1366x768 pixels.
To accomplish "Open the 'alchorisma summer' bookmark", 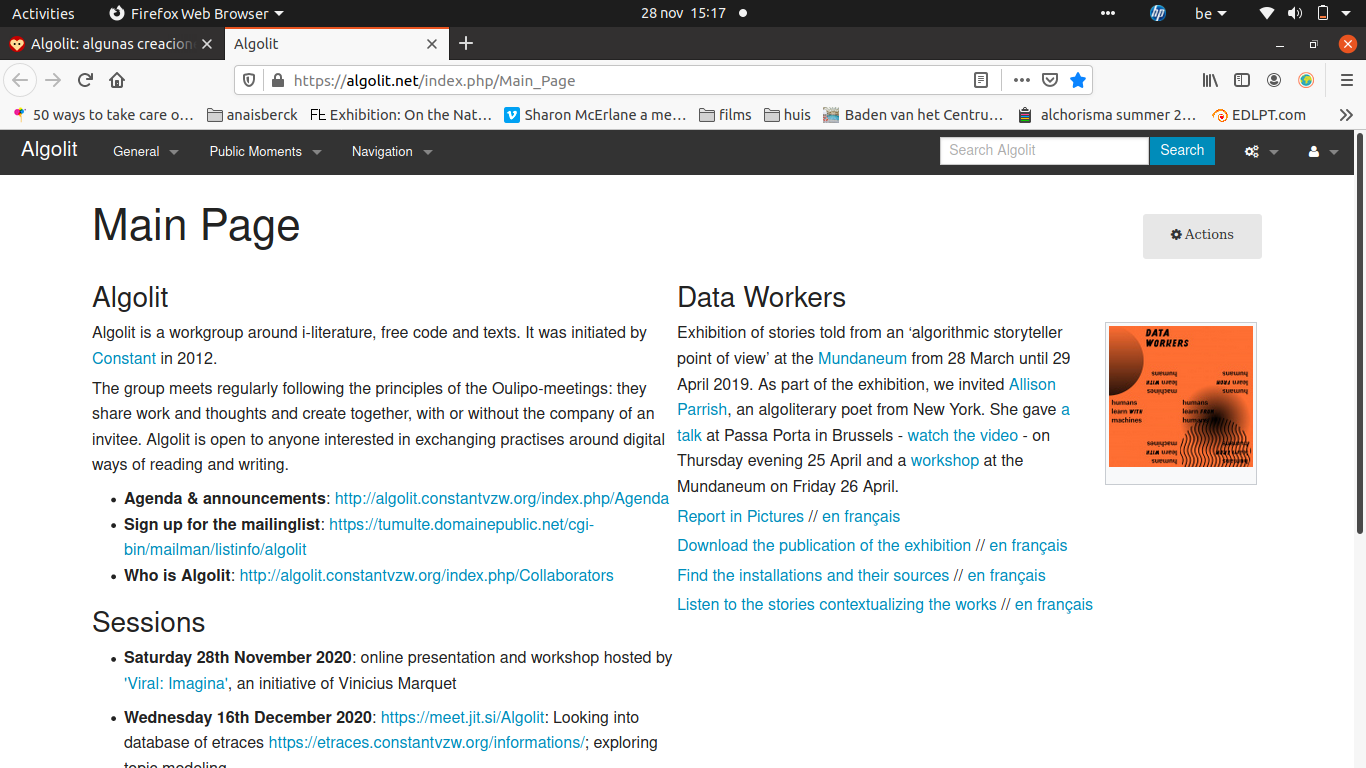I will 1106,115.
